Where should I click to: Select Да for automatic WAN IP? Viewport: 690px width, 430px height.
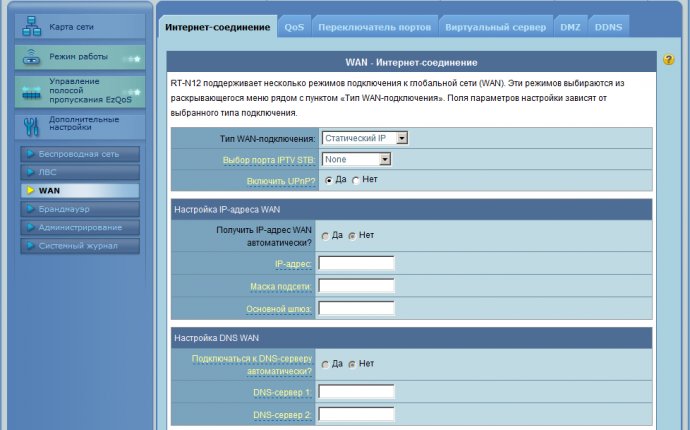325,236
